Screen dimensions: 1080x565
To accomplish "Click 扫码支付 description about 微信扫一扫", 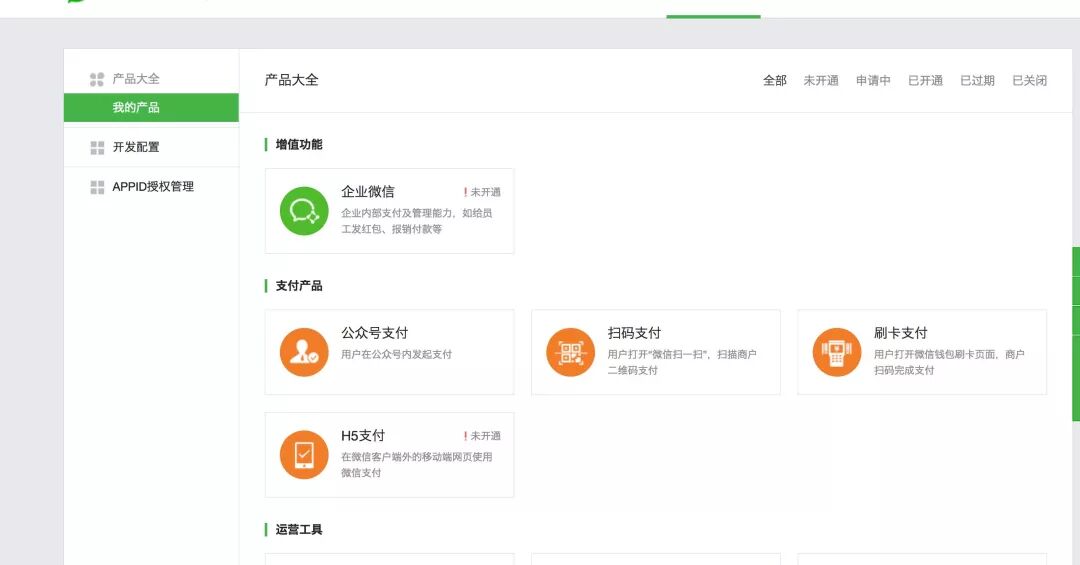I will 682,362.
